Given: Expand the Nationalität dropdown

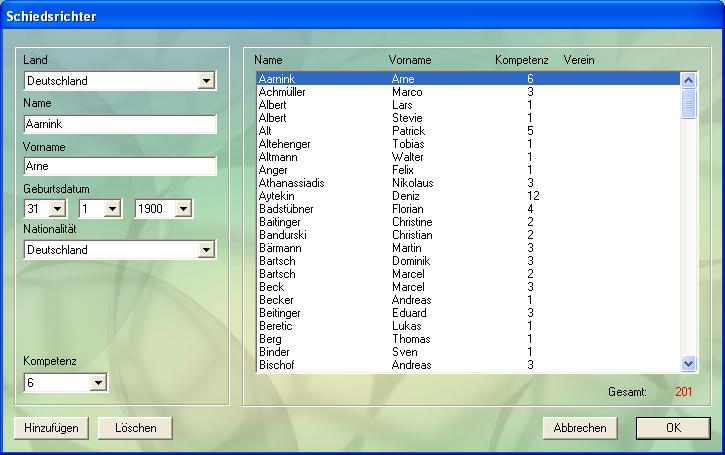Looking at the screenshot, I should click(x=206, y=250).
